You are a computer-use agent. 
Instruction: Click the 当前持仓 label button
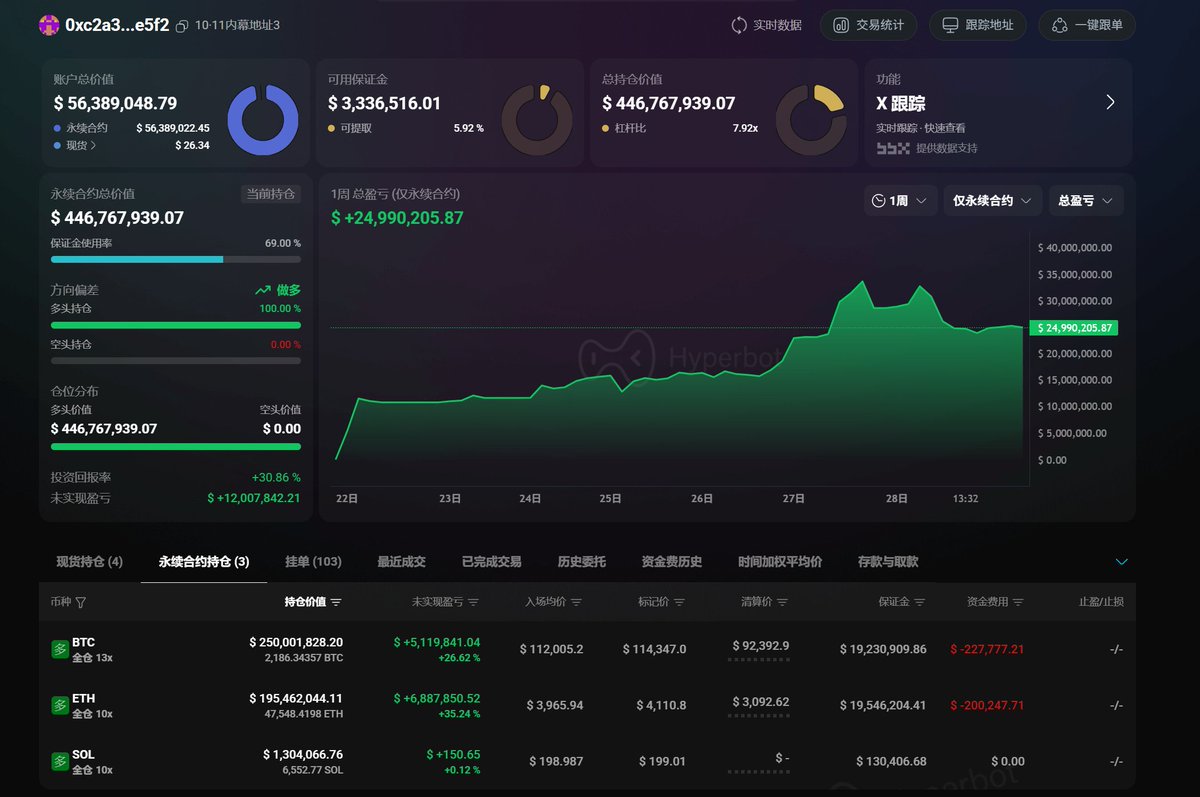271,194
